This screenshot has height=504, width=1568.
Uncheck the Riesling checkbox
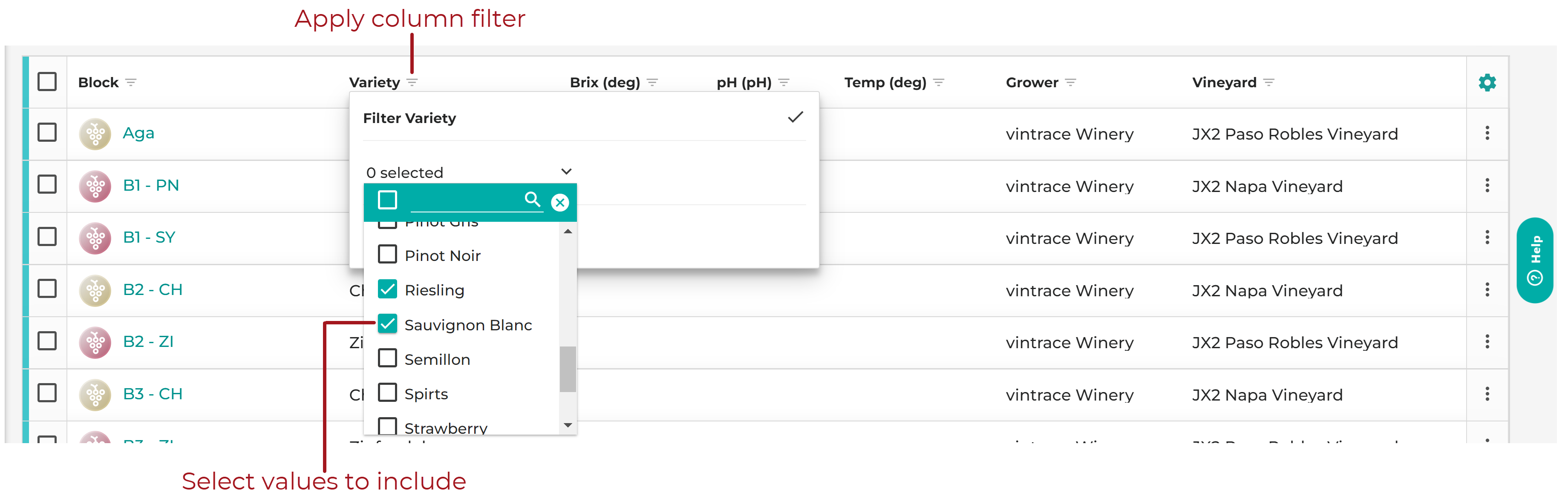[x=387, y=289]
